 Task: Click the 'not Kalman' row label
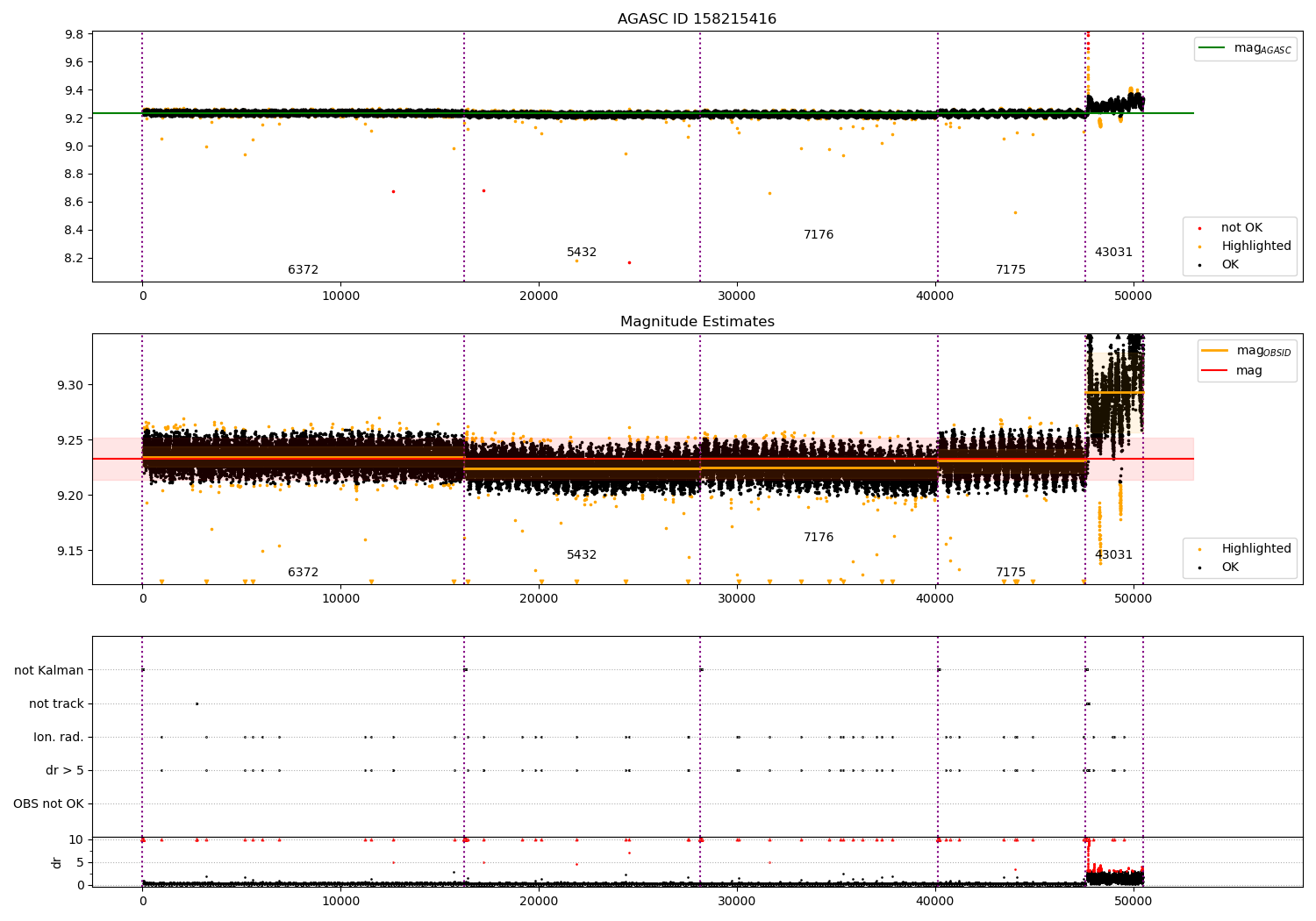pos(49,670)
